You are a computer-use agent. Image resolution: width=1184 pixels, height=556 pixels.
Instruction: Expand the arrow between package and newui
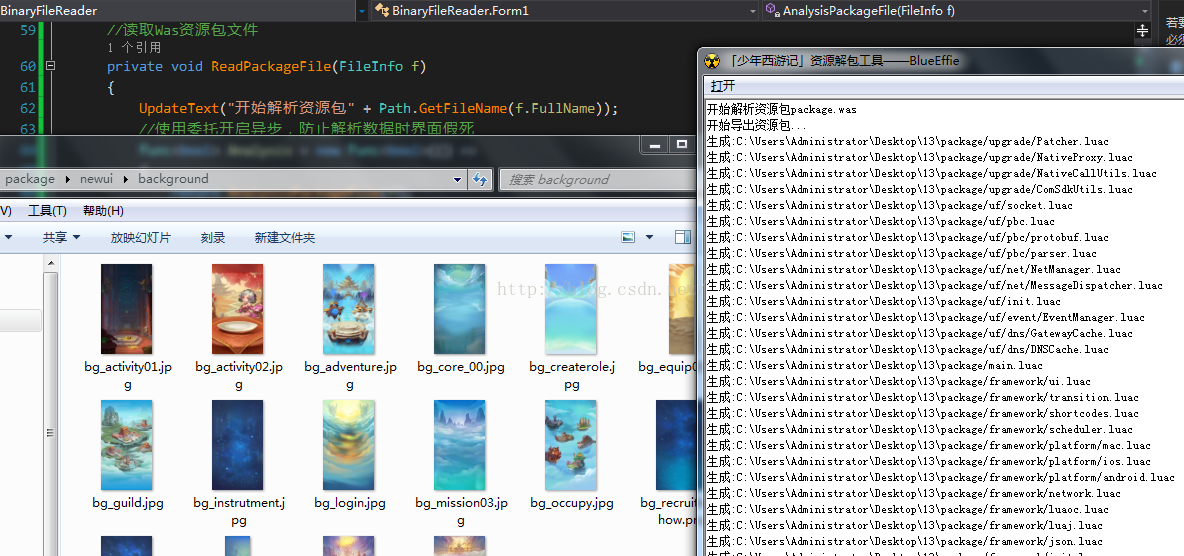click(x=67, y=179)
